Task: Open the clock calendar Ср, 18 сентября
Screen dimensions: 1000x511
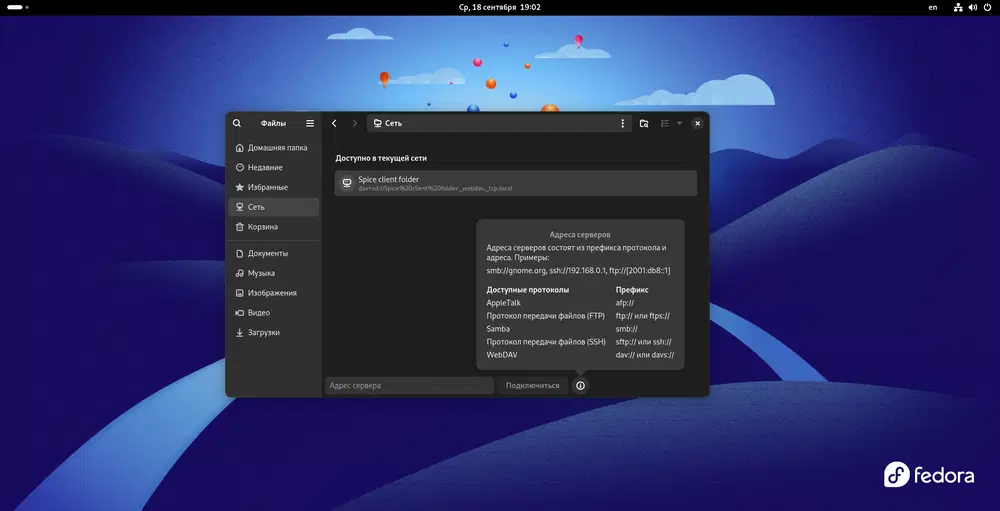Action: point(500,7)
